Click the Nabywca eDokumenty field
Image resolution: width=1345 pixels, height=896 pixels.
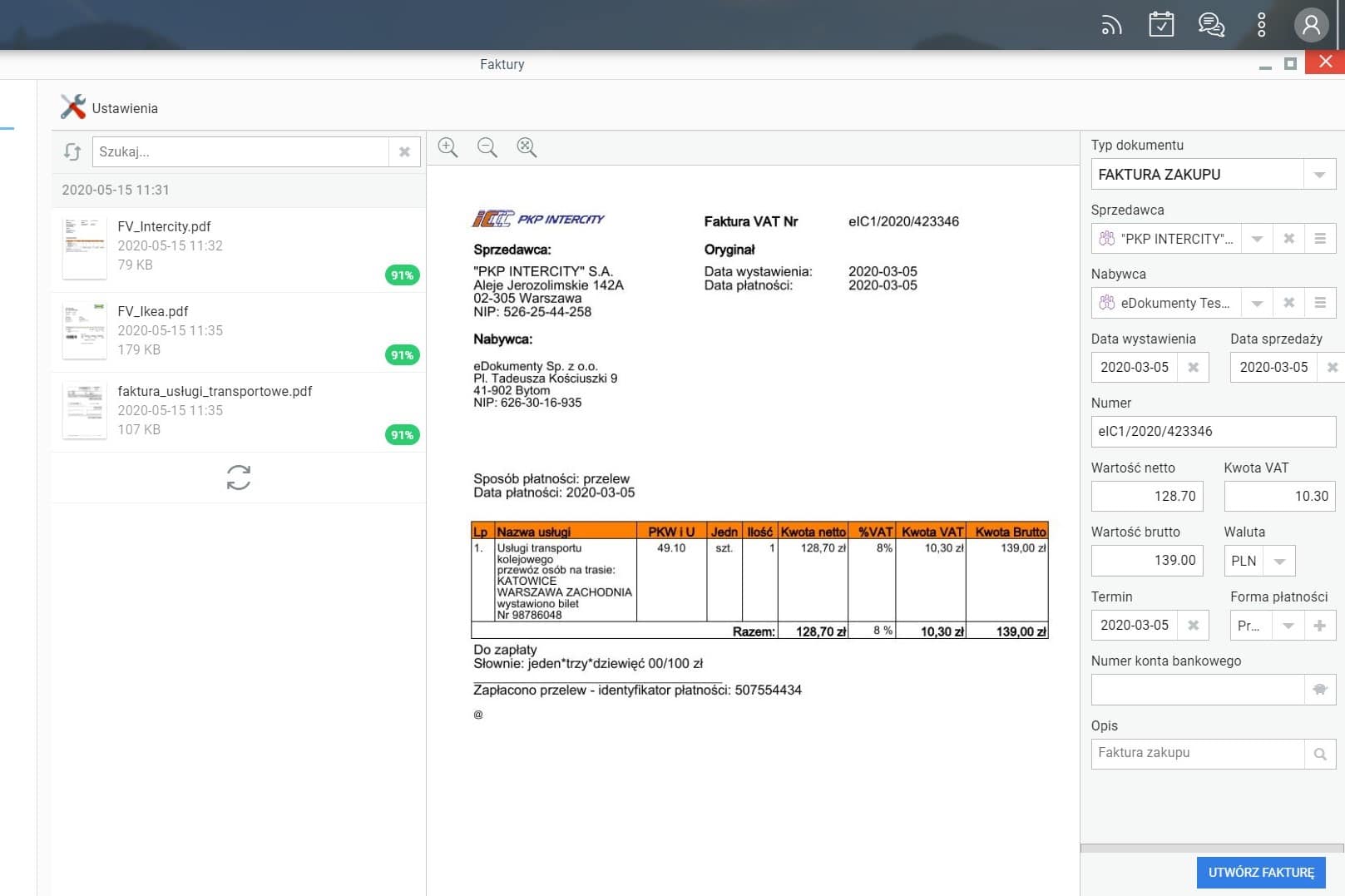(1166, 303)
